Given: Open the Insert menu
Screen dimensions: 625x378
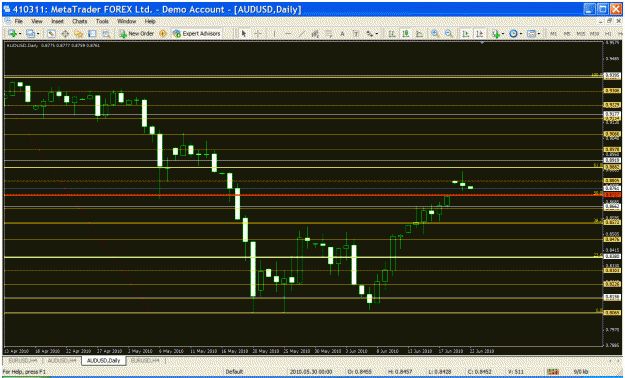Looking at the screenshot, I should (x=57, y=21).
